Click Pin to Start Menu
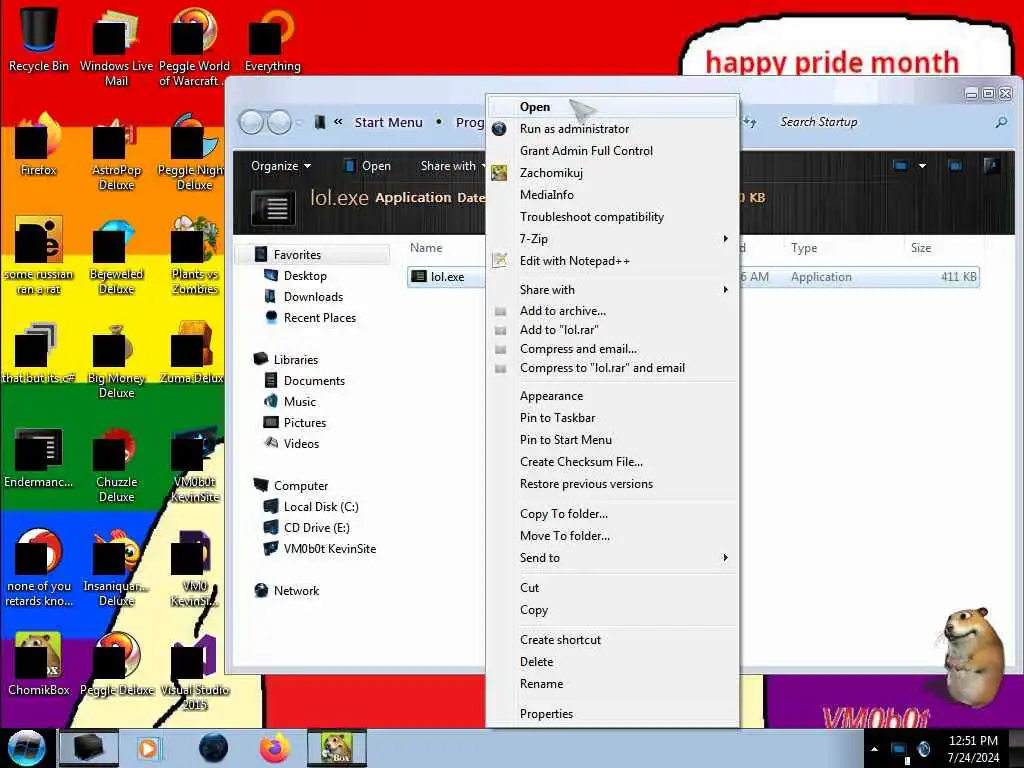The height and width of the screenshot is (768, 1024). pyautogui.click(x=613, y=440)
